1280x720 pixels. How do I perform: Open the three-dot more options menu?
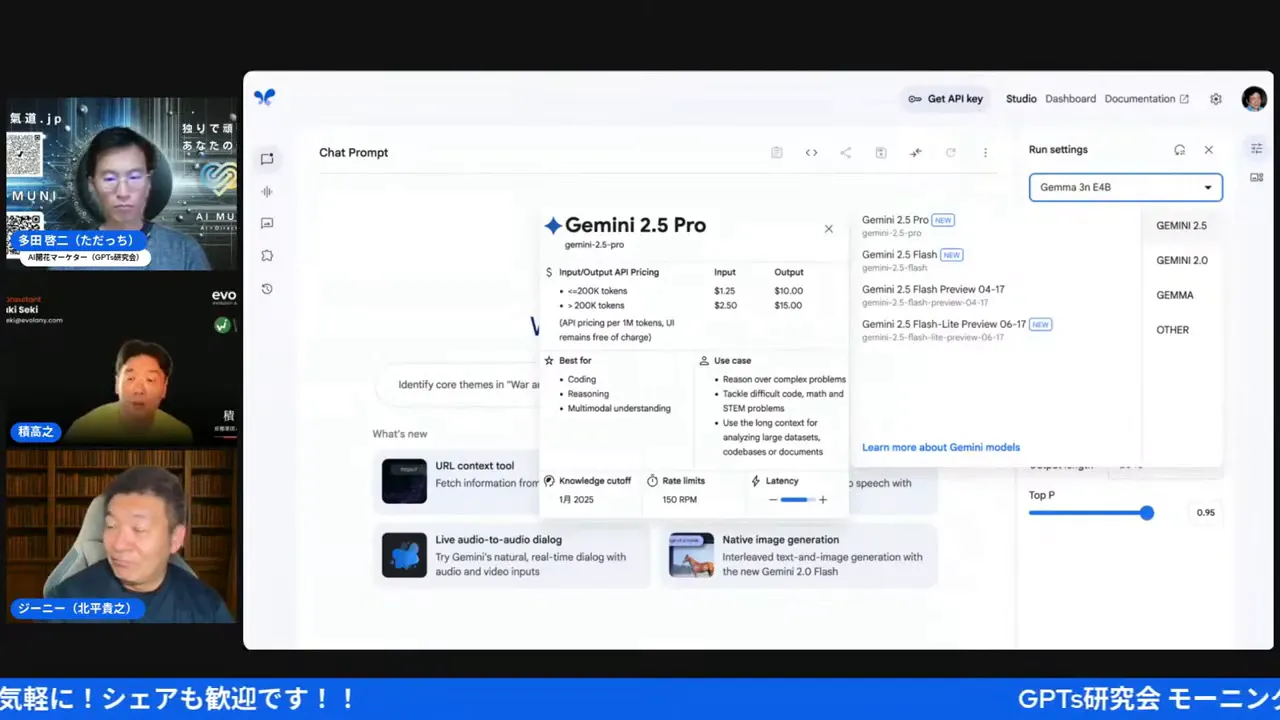coord(985,153)
